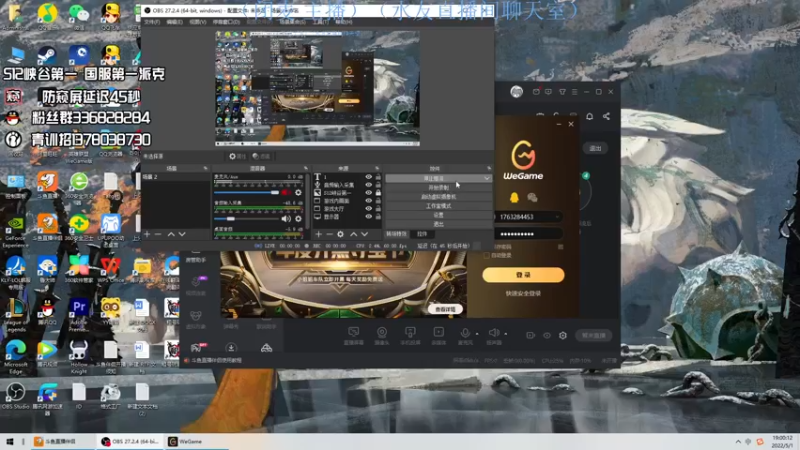Open the notification bell in Douyu window
The image size is (800, 450).
pyautogui.click(x=589, y=116)
